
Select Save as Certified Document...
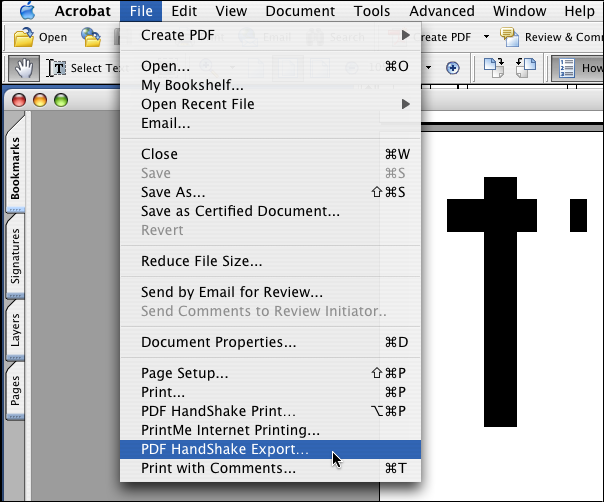(x=270, y=211)
